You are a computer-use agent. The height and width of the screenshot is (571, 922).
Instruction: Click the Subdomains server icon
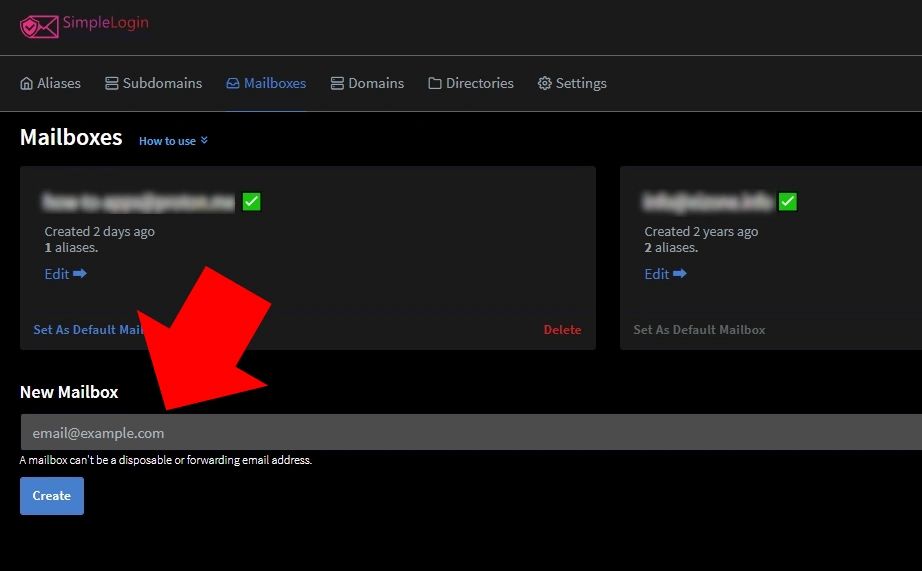[x=112, y=84]
